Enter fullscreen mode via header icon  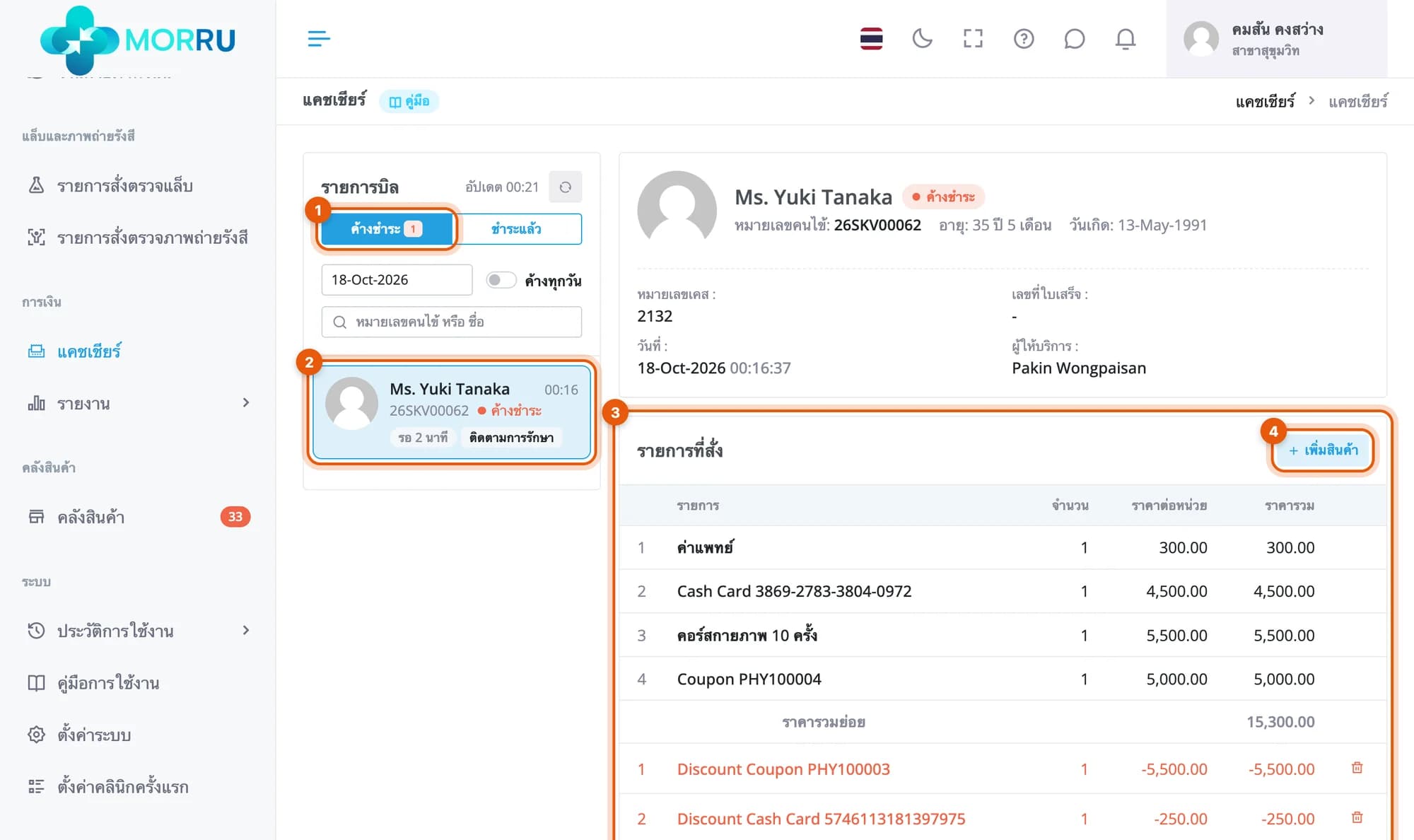973,38
